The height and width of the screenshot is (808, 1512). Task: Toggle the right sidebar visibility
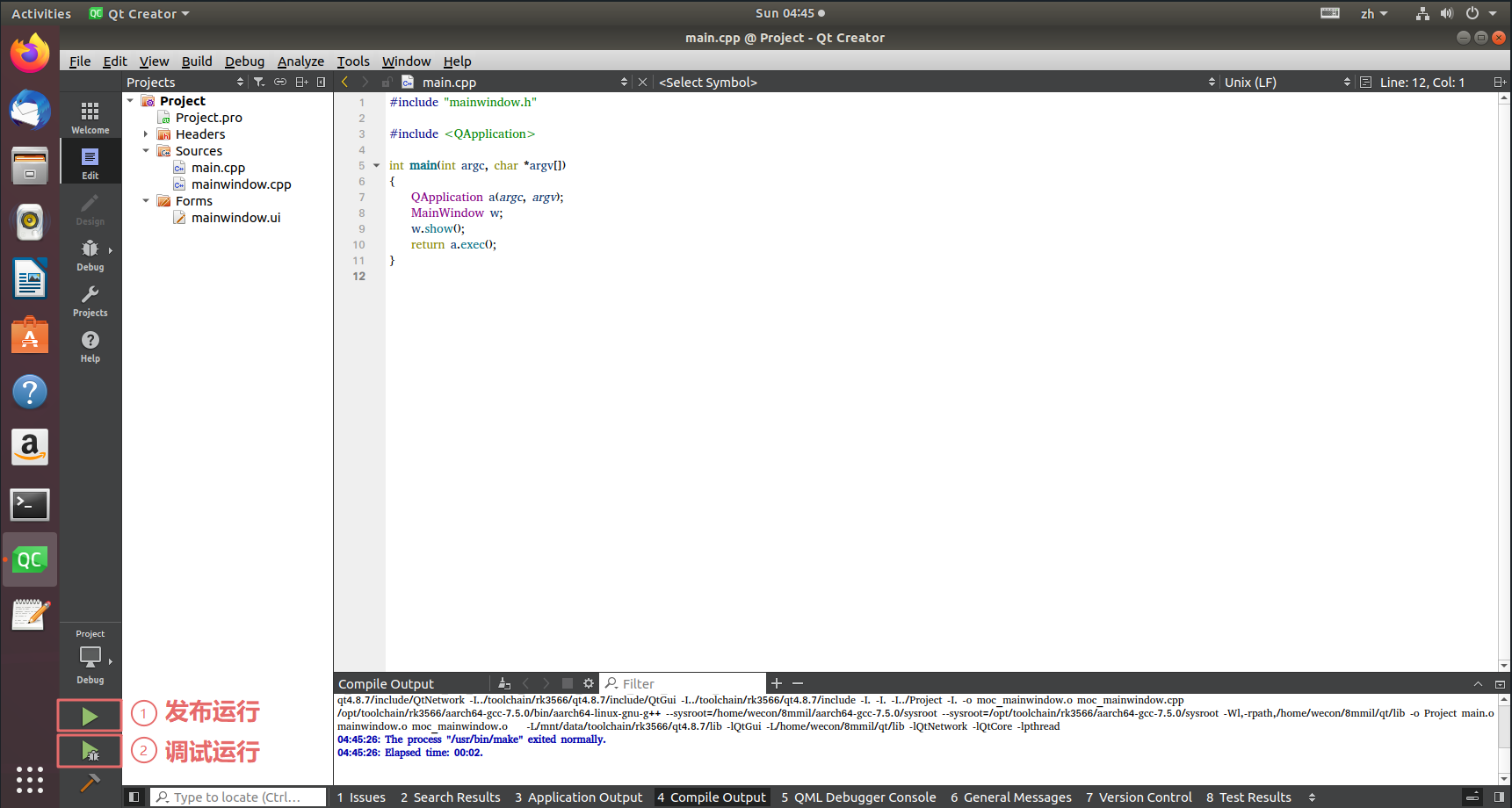pos(1499,797)
